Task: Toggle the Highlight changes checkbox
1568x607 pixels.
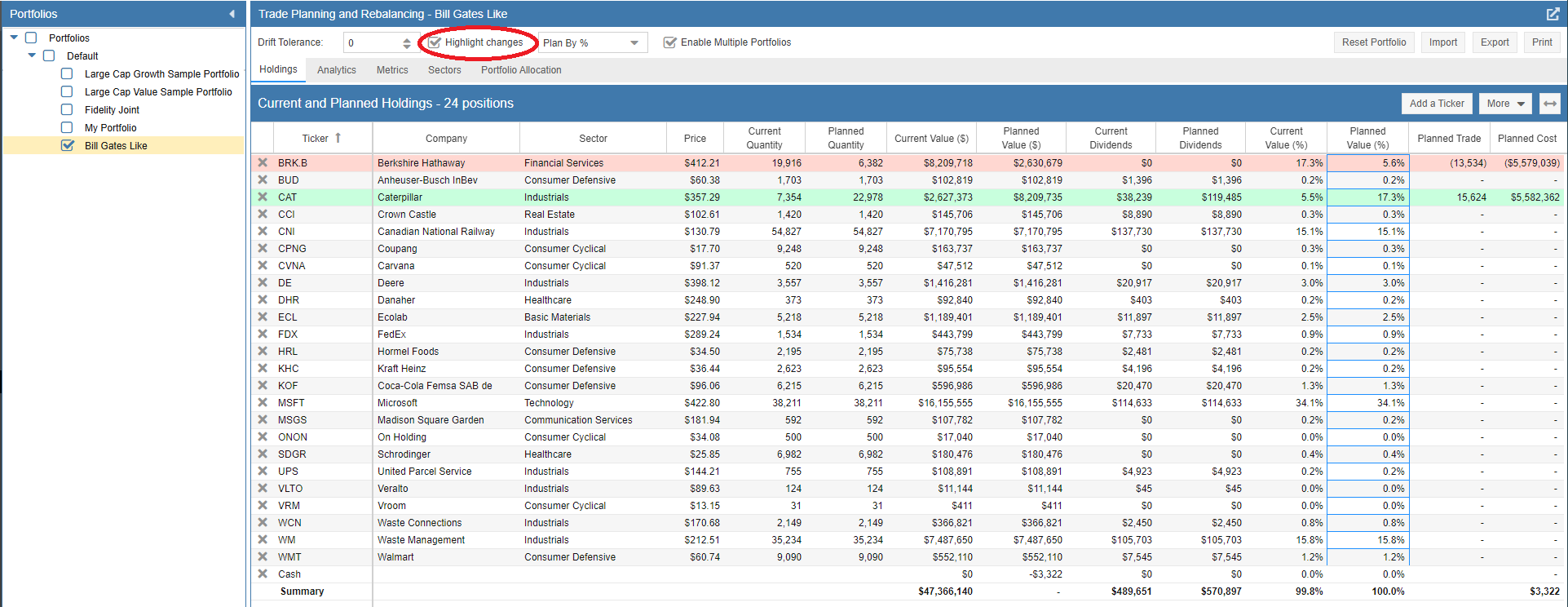Action: (x=435, y=42)
